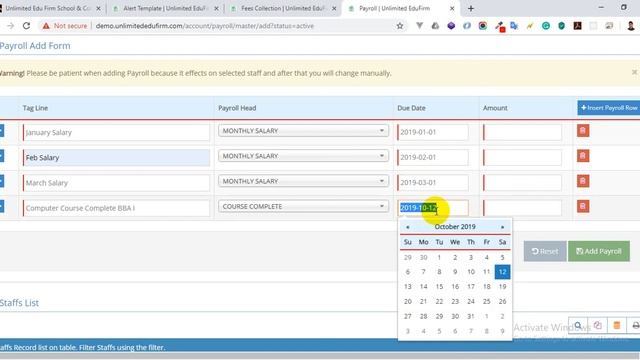Viewport: 640px width, 360px height.
Task: Click the Computer Course Complete BBA I field
Action: [116, 208]
